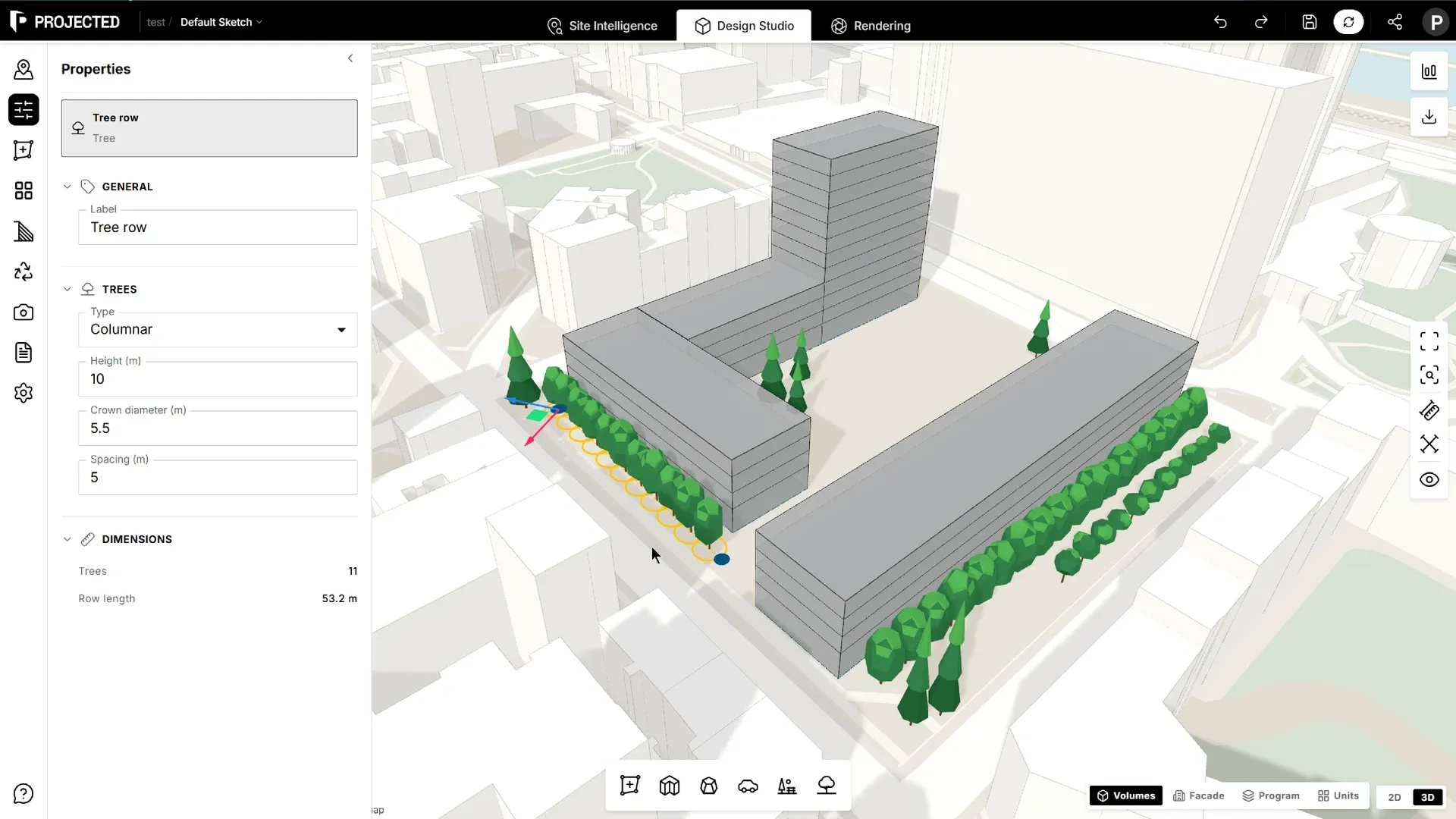Click the redo arrow icon
The image size is (1456, 819).
point(1261,22)
